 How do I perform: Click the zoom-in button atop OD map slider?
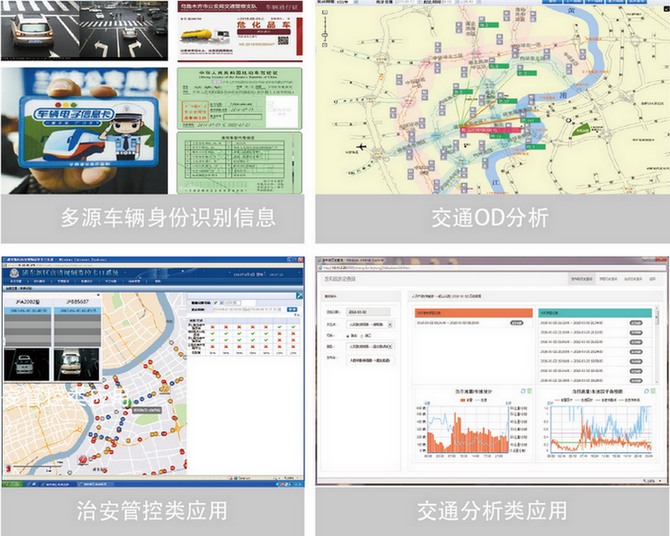click(325, 12)
